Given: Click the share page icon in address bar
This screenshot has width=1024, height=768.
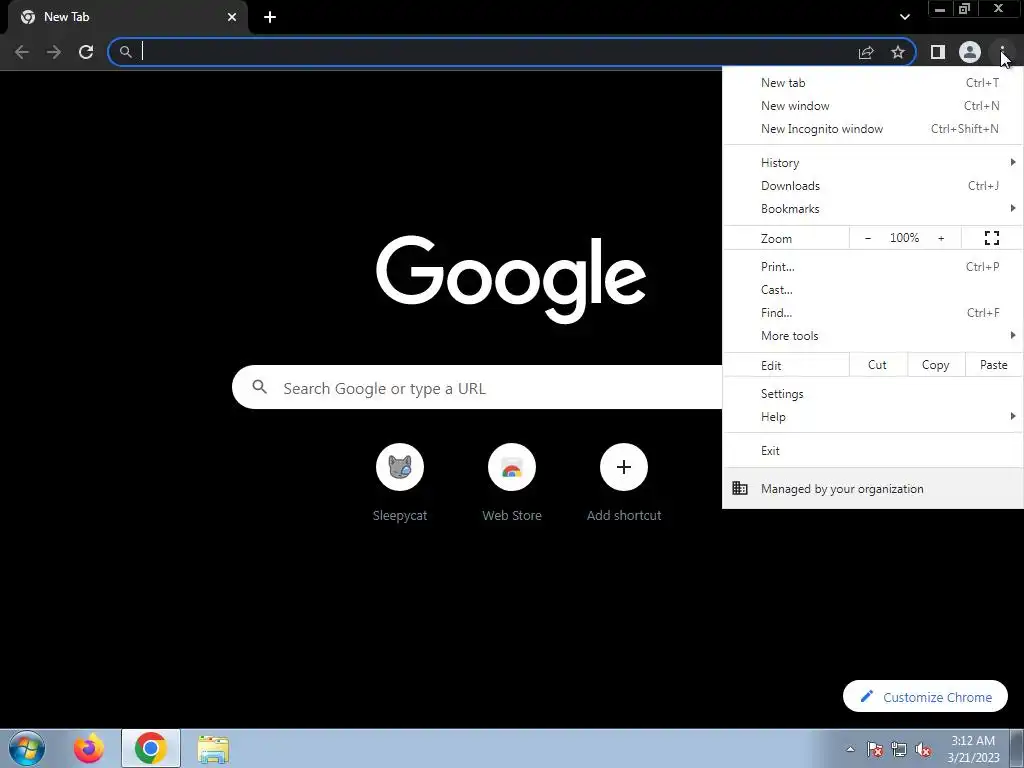Looking at the screenshot, I should tap(866, 52).
